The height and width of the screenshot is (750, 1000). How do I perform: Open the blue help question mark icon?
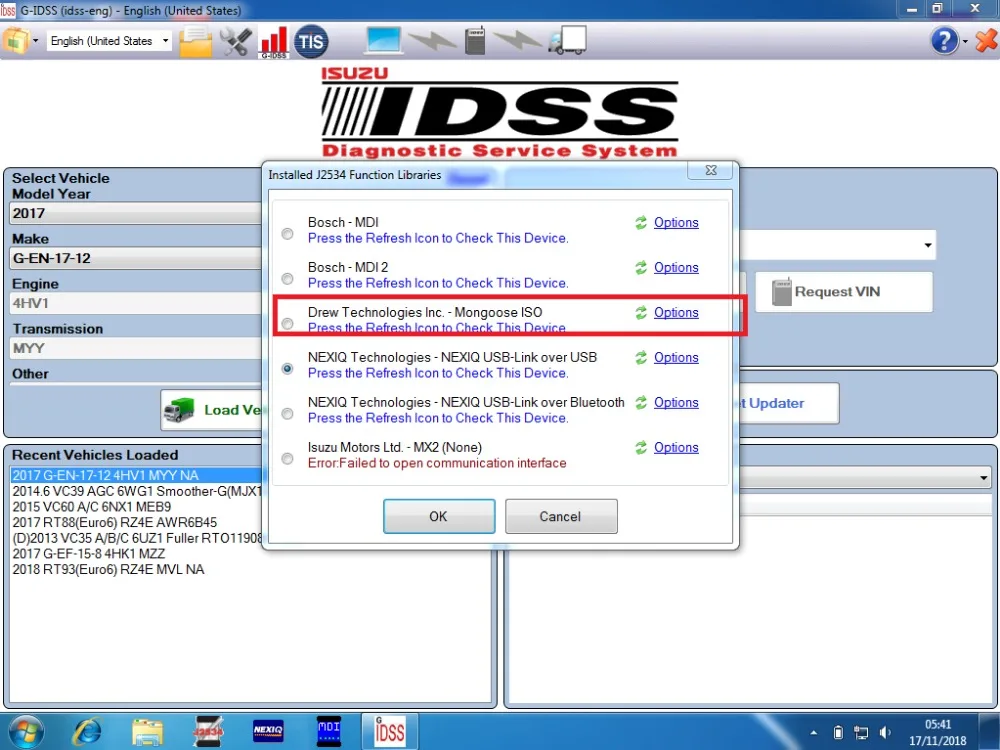point(944,41)
